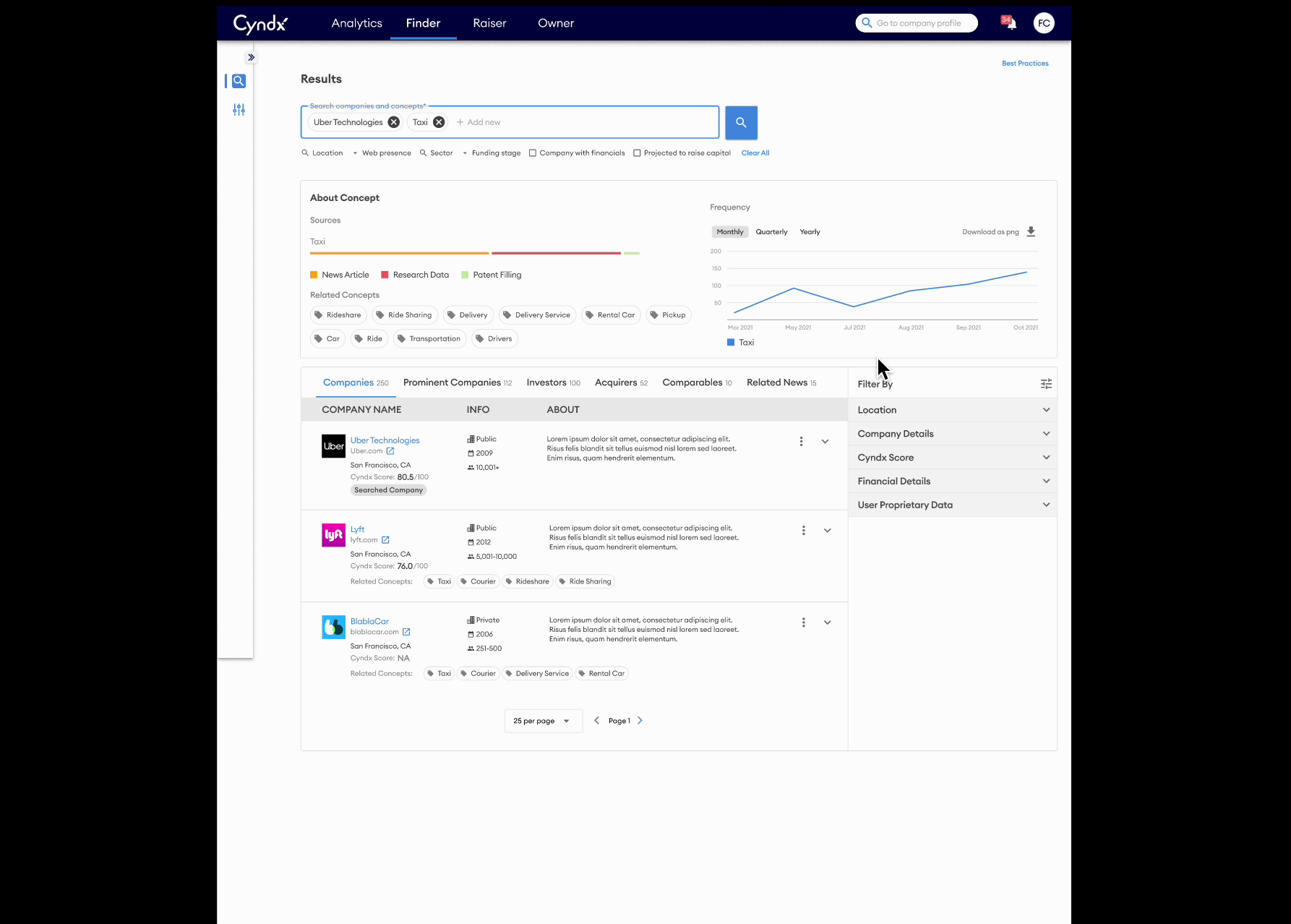The height and width of the screenshot is (924, 1291).
Task: Remove the Taxi search chip
Action: coord(438,122)
